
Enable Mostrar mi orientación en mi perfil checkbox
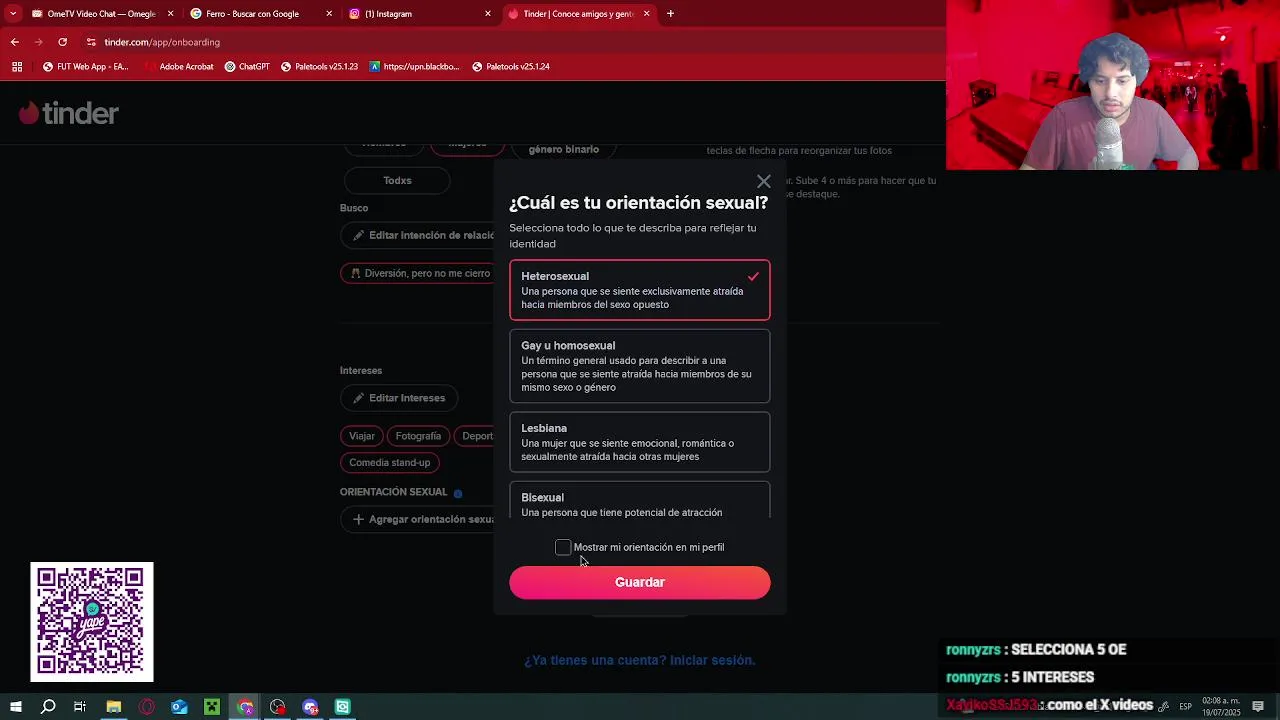(x=563, y=547)
